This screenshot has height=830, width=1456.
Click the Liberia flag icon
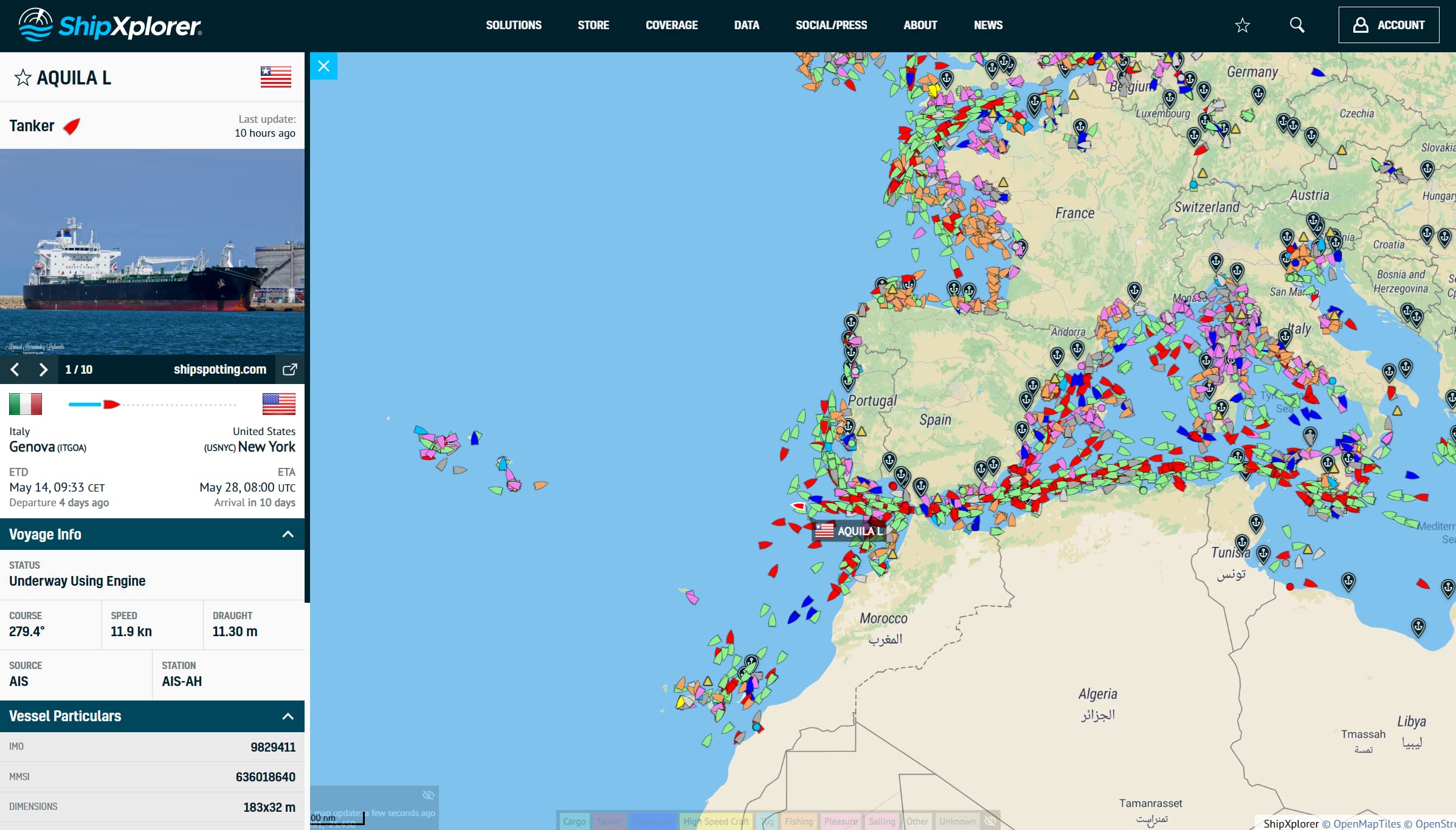click(275, 77)
